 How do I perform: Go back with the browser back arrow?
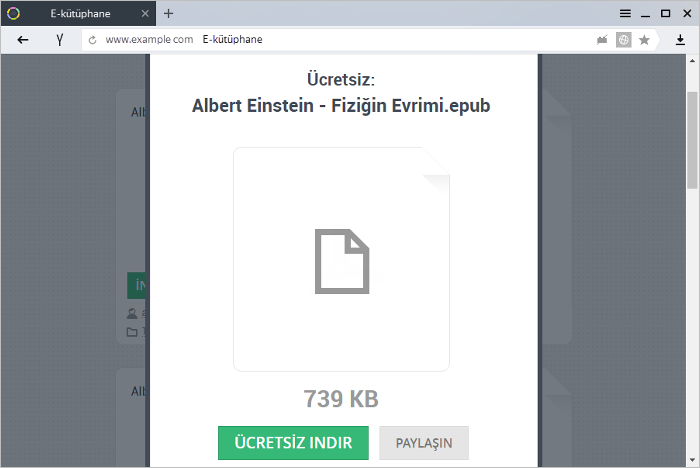pyautogui.click(x=23, y=40)
